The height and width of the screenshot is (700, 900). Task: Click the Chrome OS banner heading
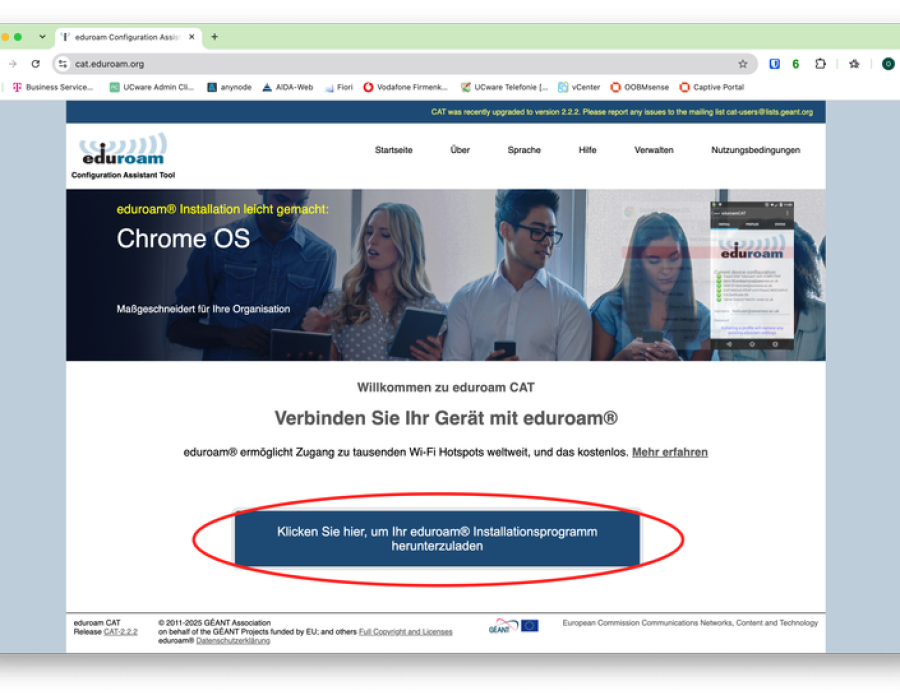(x=183, y=239)
